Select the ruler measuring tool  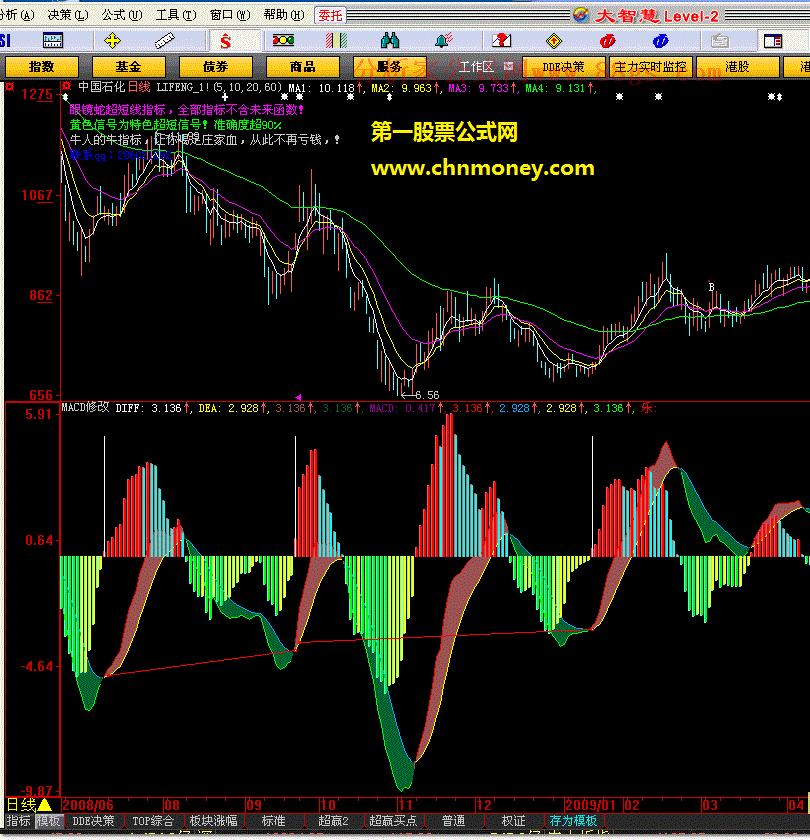click(x=165, y=41)
